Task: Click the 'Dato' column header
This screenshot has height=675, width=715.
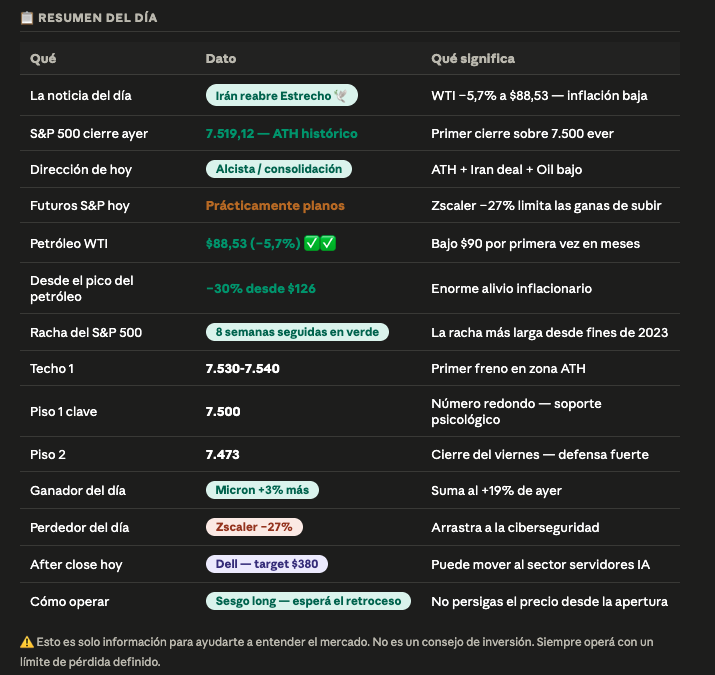Action: (221, 58)
